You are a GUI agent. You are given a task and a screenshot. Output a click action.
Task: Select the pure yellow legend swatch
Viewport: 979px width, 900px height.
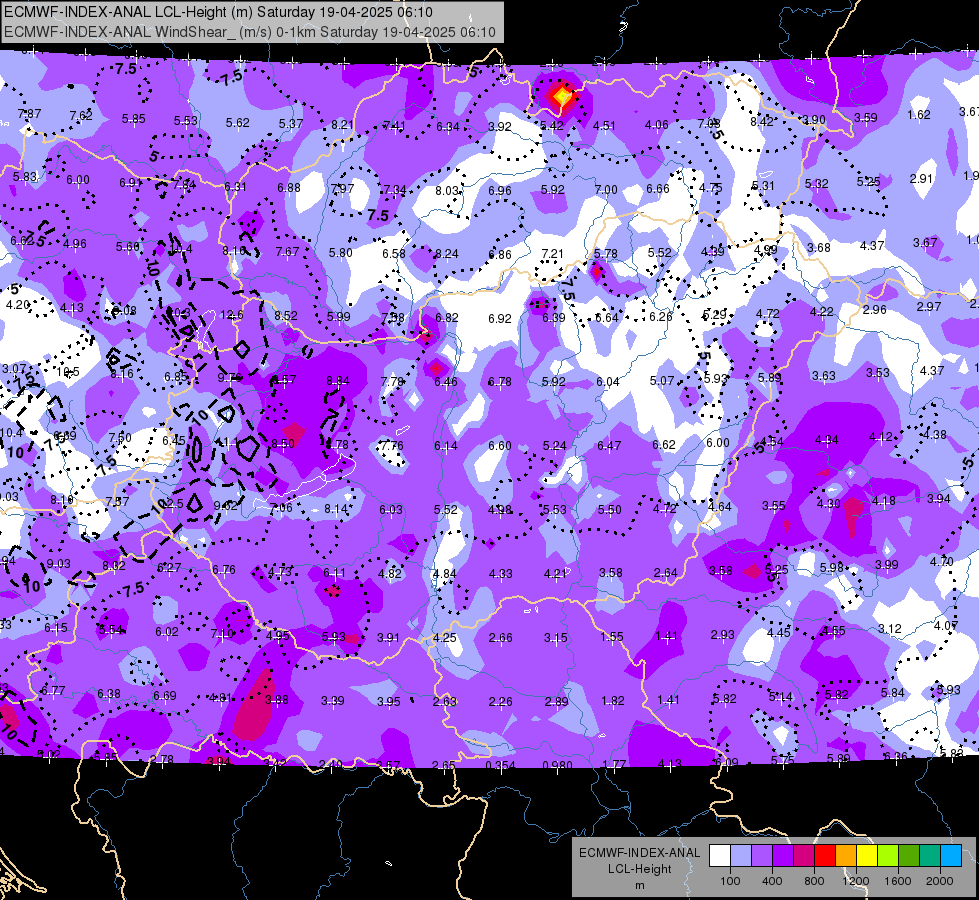(x=867, y=856)
